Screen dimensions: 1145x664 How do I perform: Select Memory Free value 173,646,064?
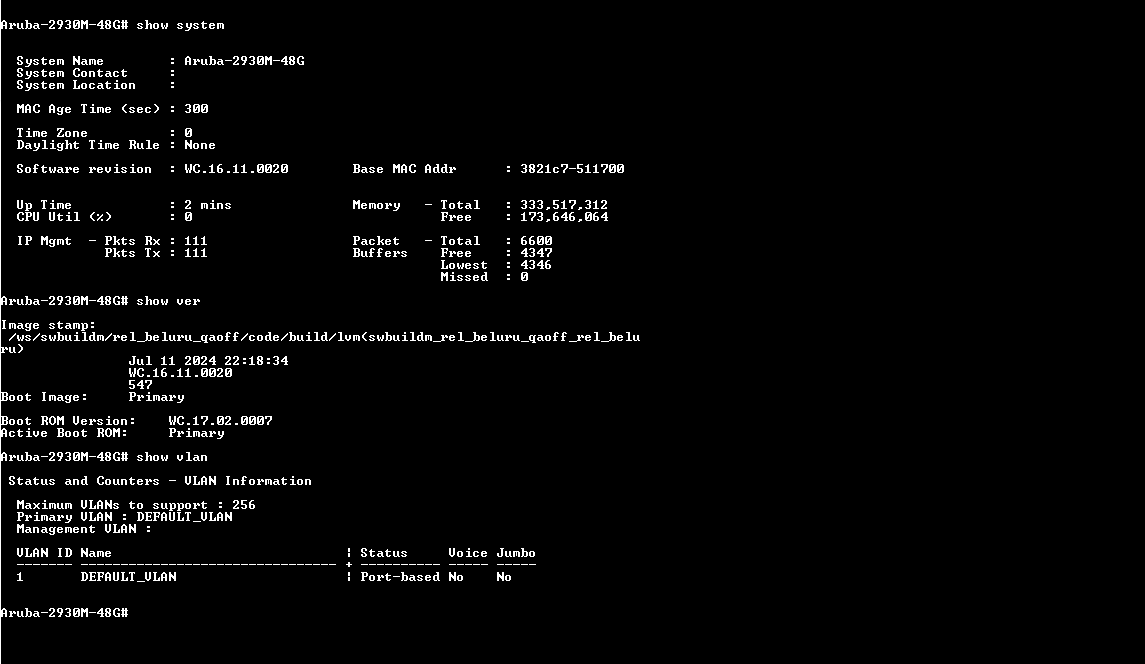point(564,217)
